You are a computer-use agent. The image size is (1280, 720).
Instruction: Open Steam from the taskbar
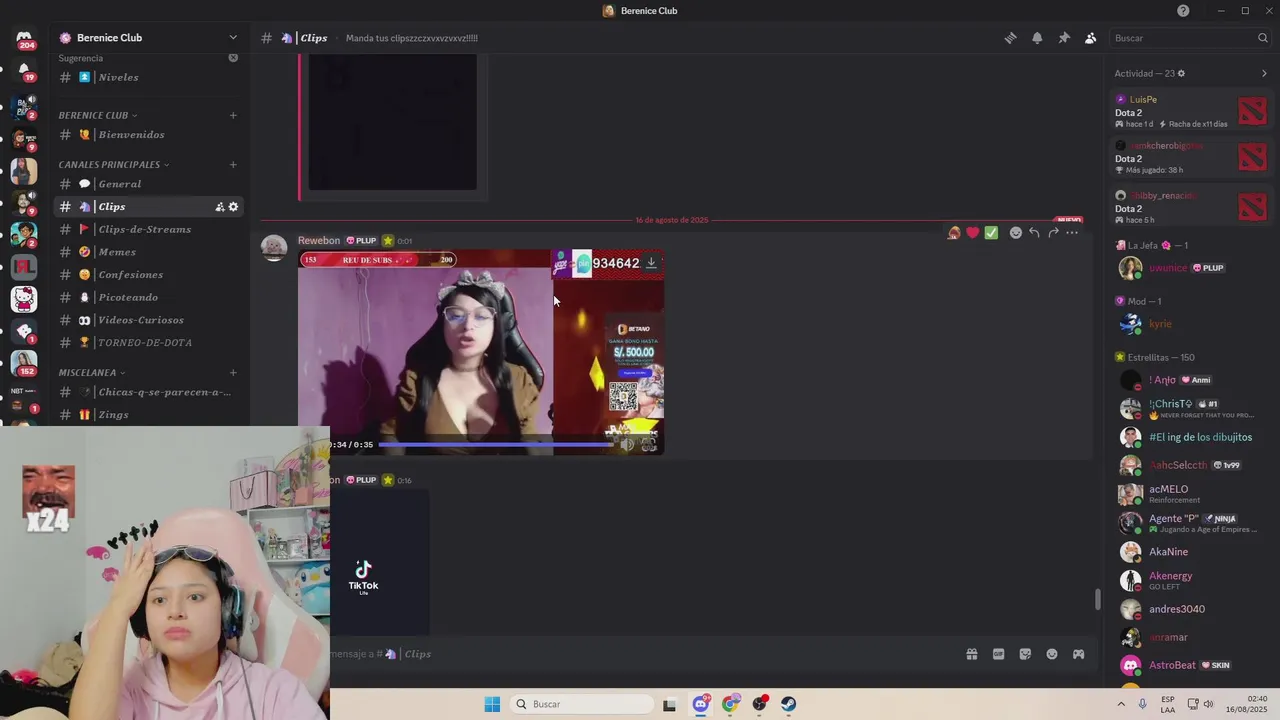[789, 704]
